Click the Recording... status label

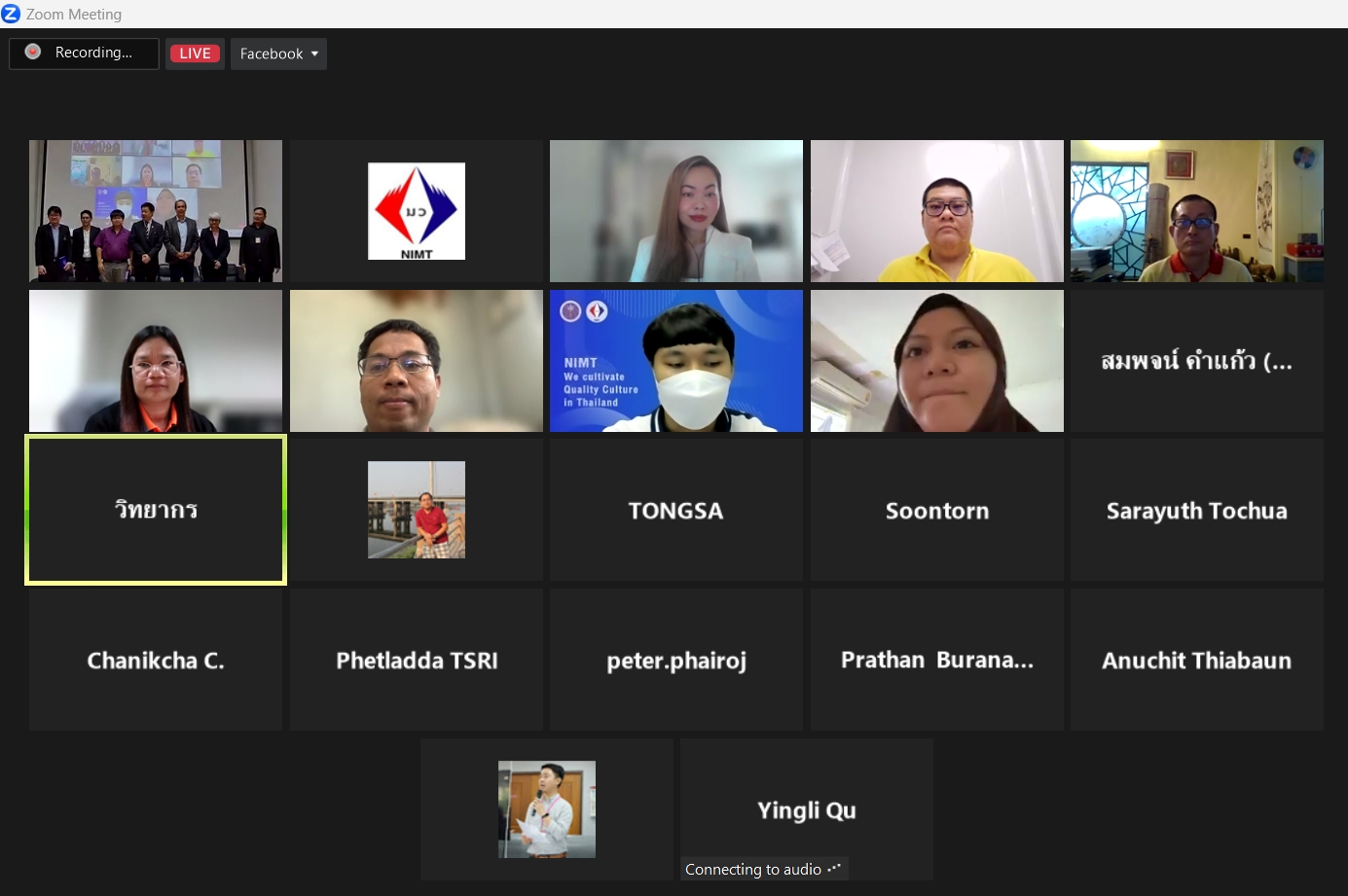(x=93, y=53)
